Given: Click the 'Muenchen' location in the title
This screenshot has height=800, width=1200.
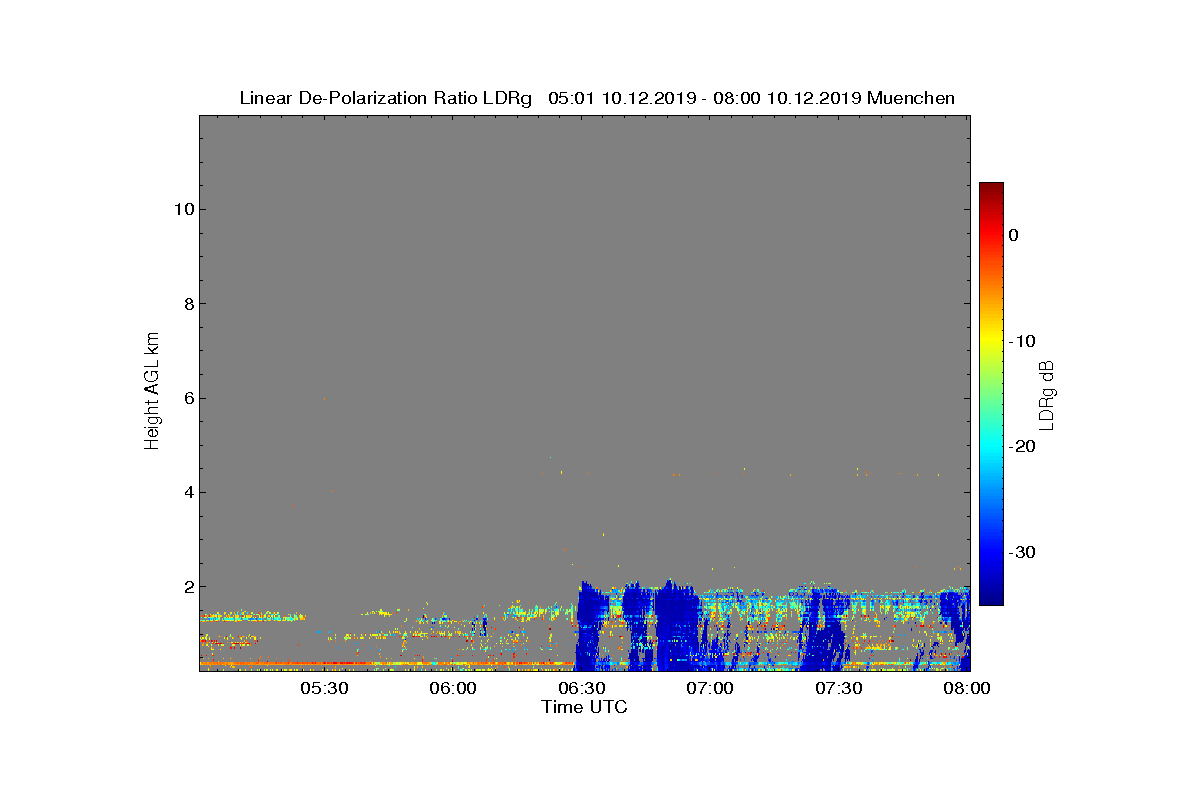Looking at the screenshot, I should click(911, 98).
